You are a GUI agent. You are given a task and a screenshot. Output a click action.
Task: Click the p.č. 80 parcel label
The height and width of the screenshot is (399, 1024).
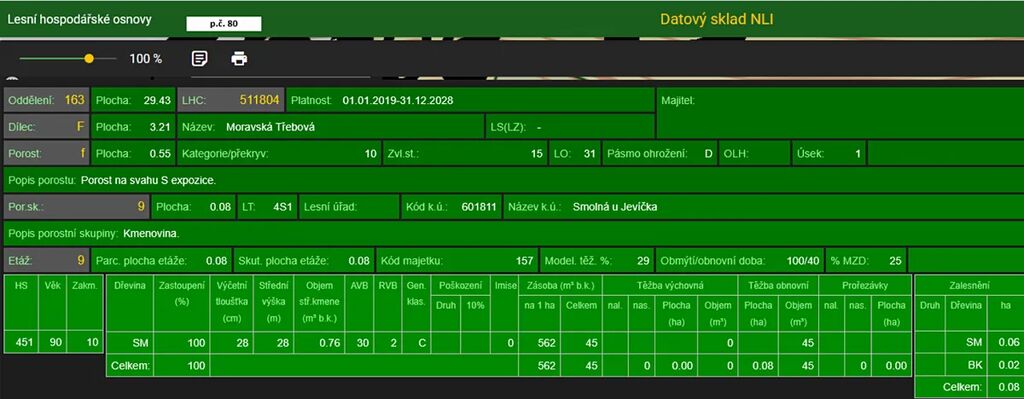[224, 24]
